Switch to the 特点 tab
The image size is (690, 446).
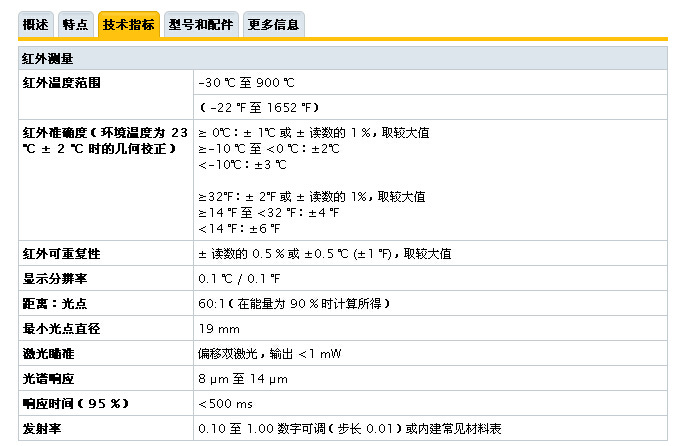pyautogui.click(x=76, y=24)
